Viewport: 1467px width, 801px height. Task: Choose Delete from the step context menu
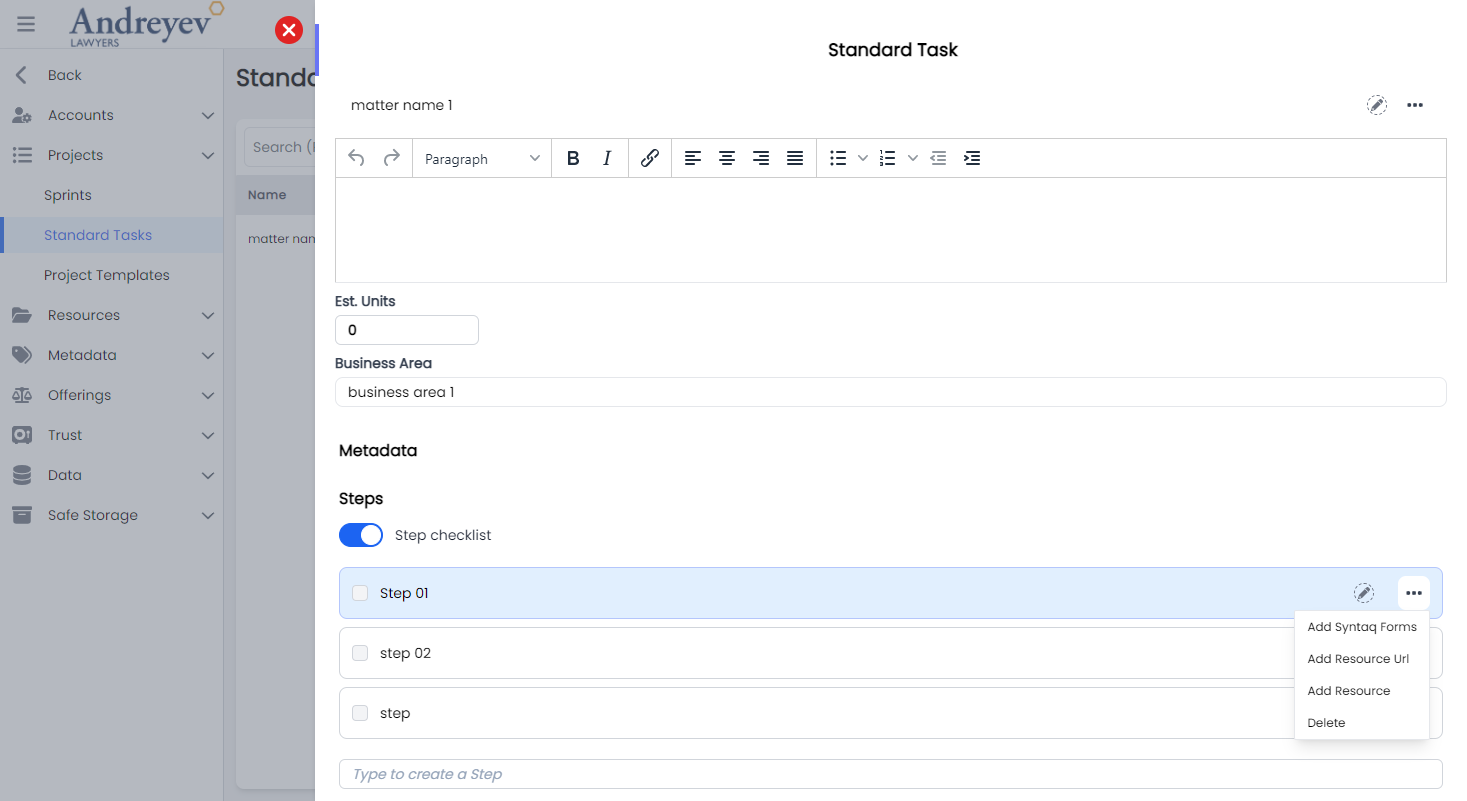pyautogui.click(x=1326, y=722)
